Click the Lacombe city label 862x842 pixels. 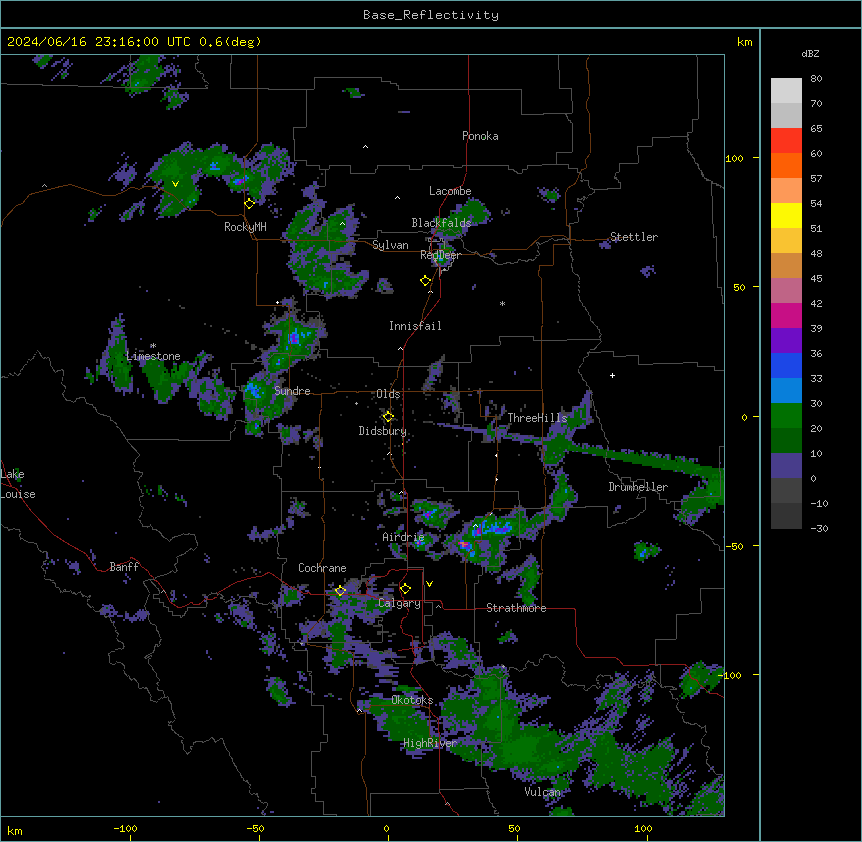click(450, 191)
